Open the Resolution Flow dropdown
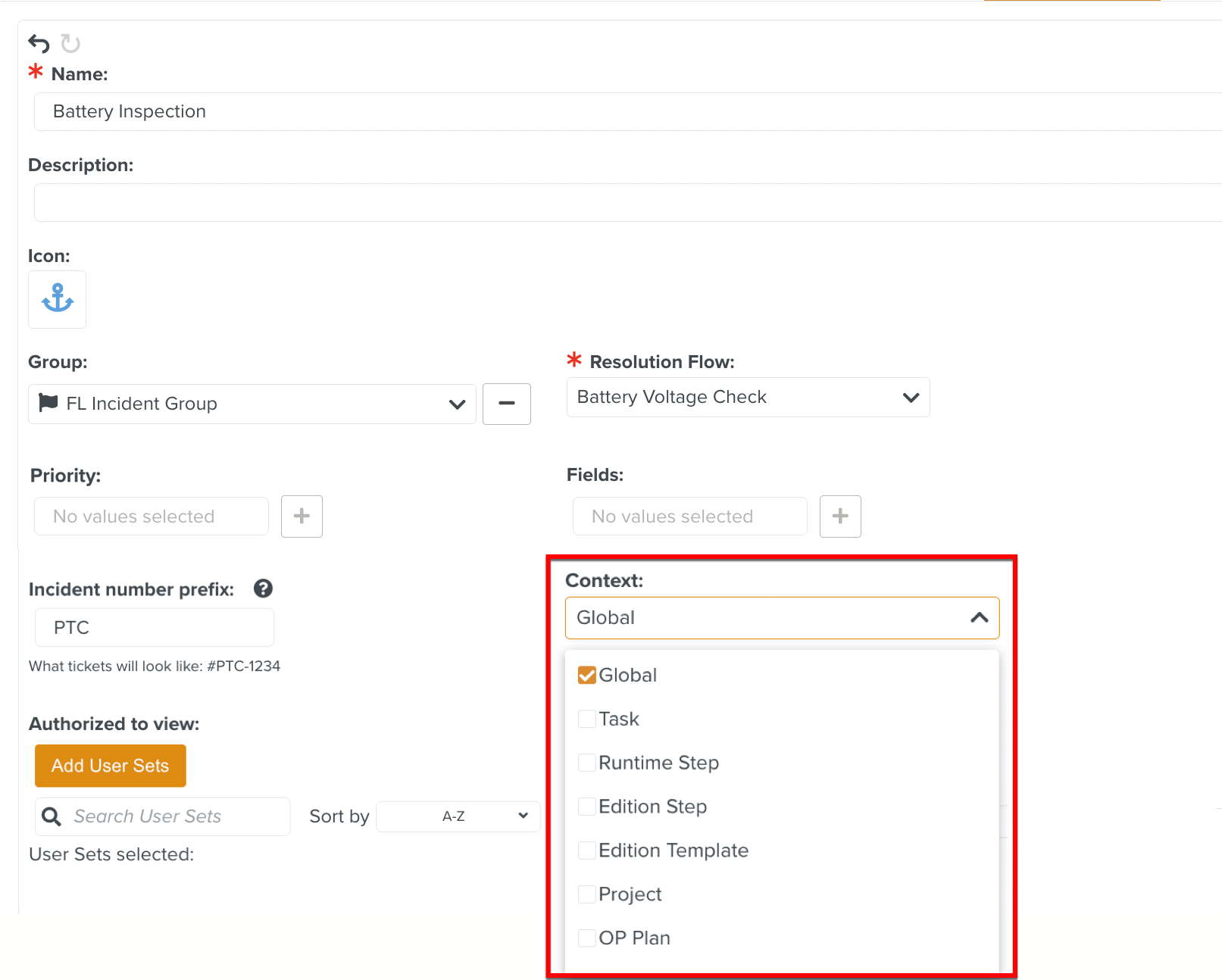Image resolution: width=1222 pixels, height=980 pixels. pos(749,397)
